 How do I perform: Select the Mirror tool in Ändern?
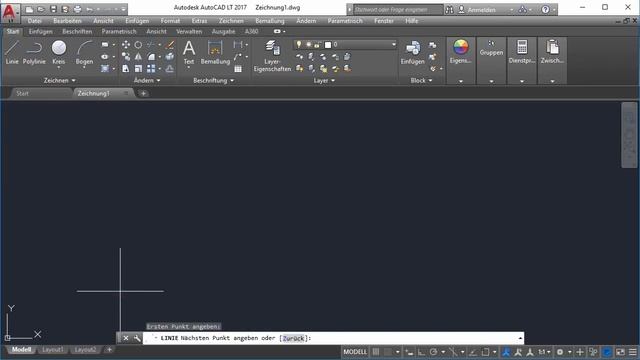click(x=138, y=57)
